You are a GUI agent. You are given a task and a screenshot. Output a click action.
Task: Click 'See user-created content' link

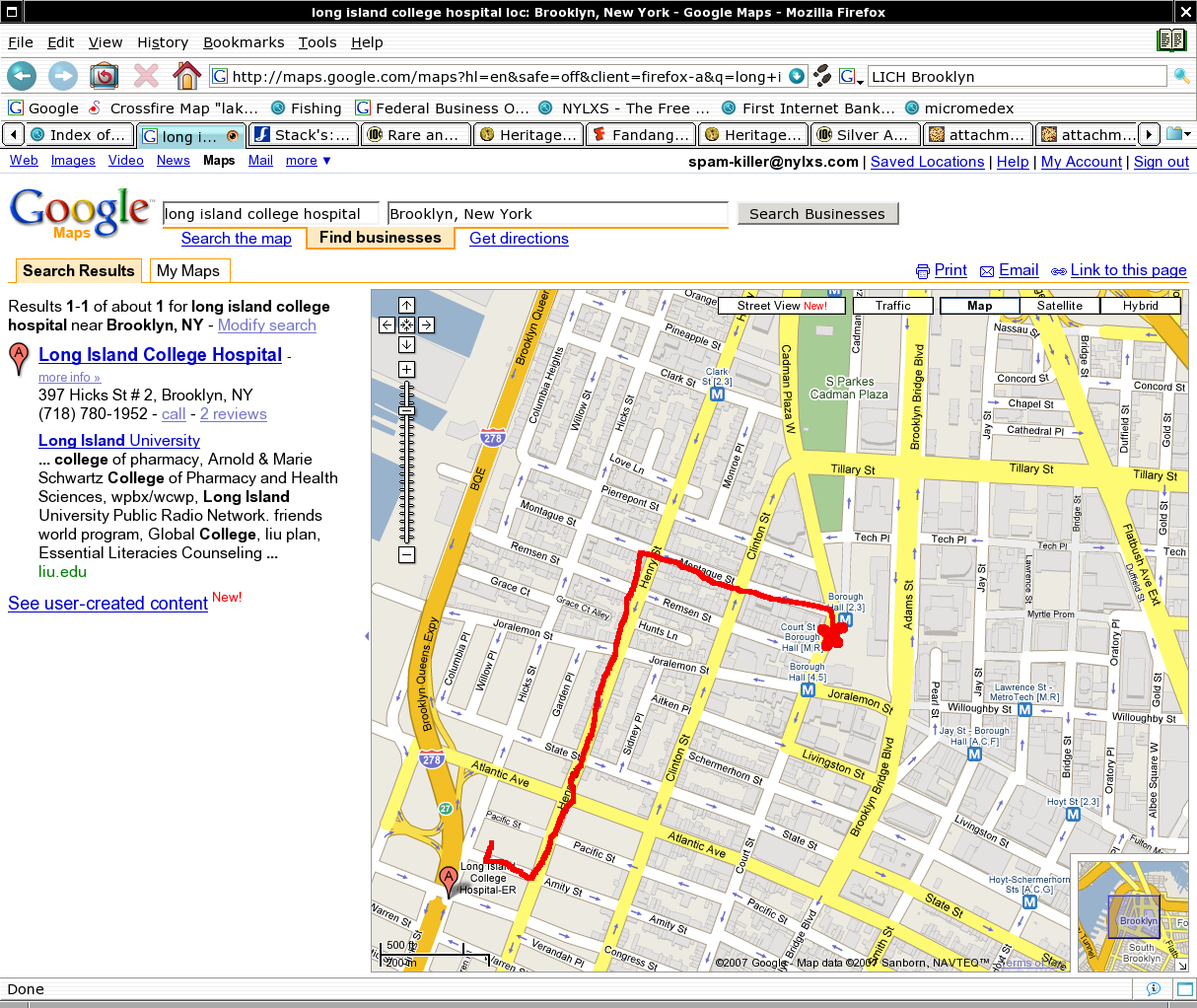click(x=107, y=604)
